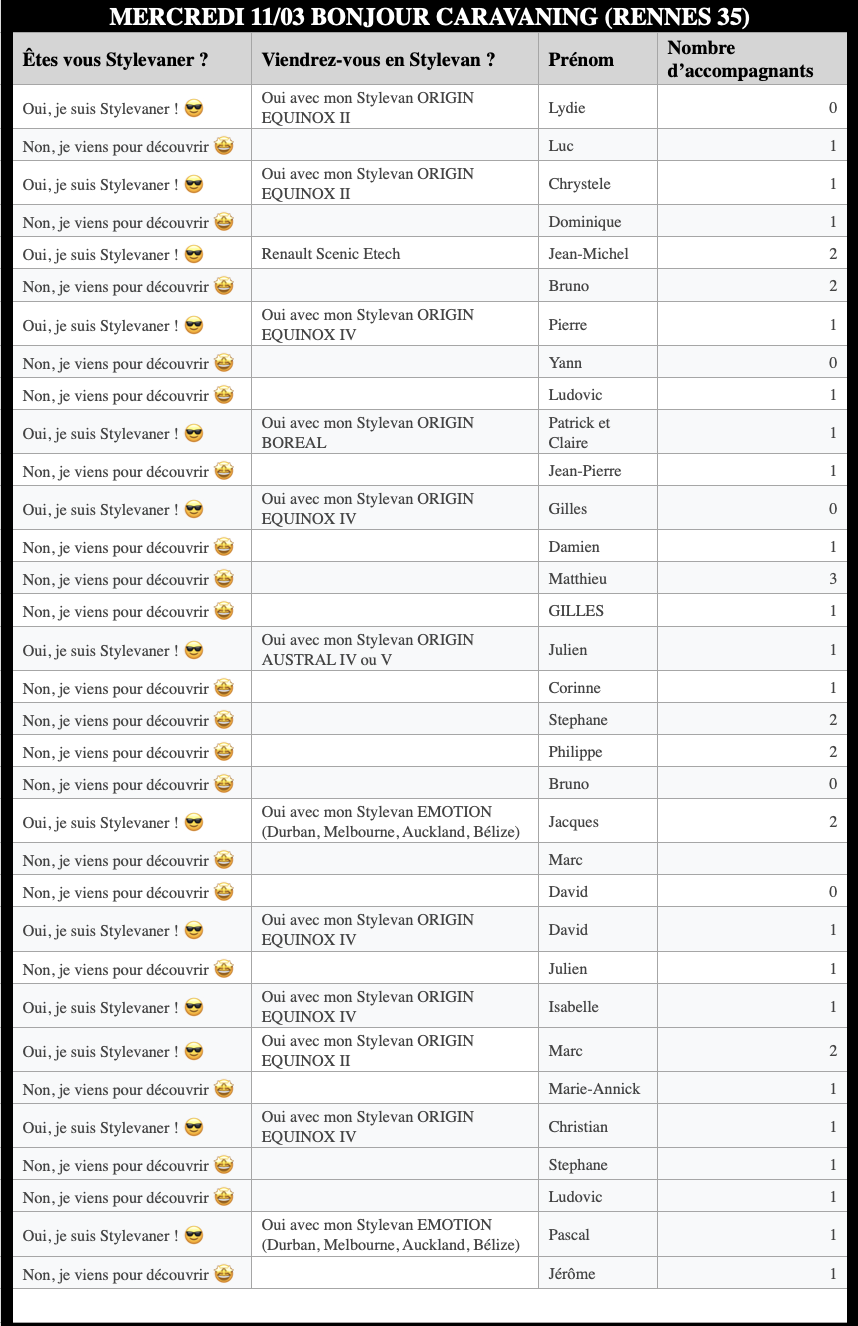The image size is (858, 1326).
Task: Click the sunglasses emoji in Lydie's row
Action: (194, 108)
